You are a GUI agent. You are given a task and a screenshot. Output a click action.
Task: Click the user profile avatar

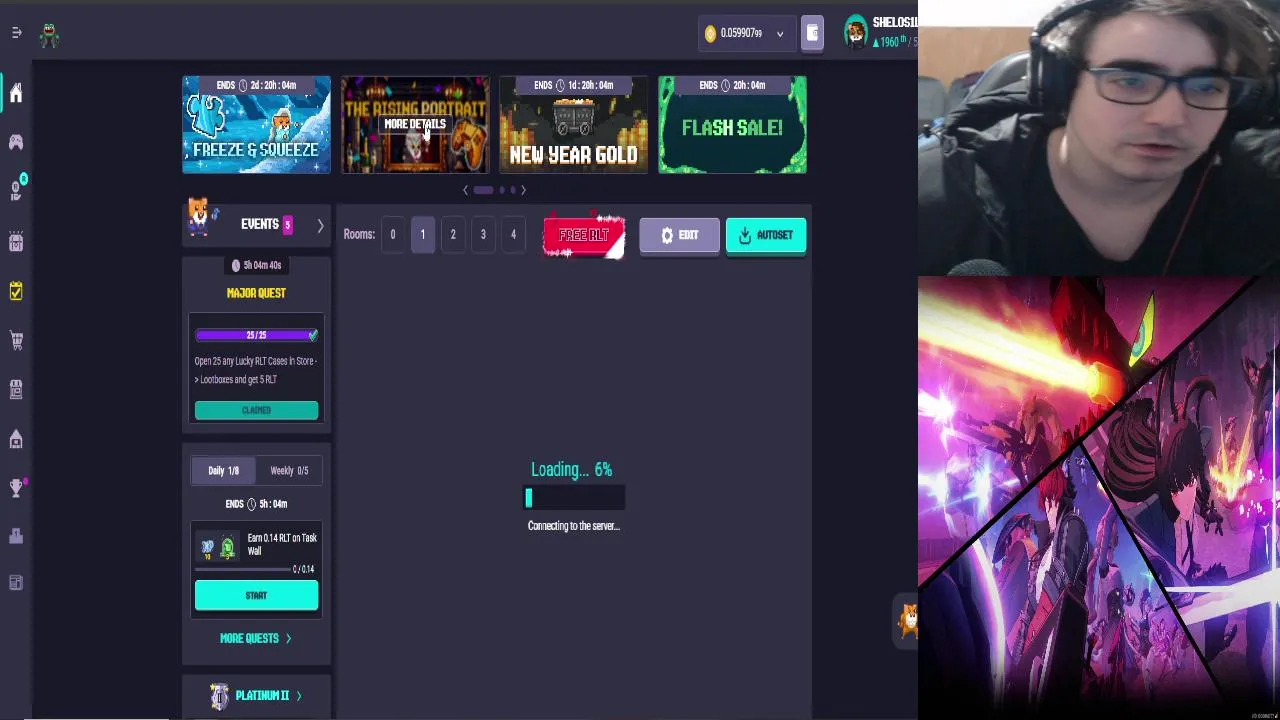click(x=855, y=32)
